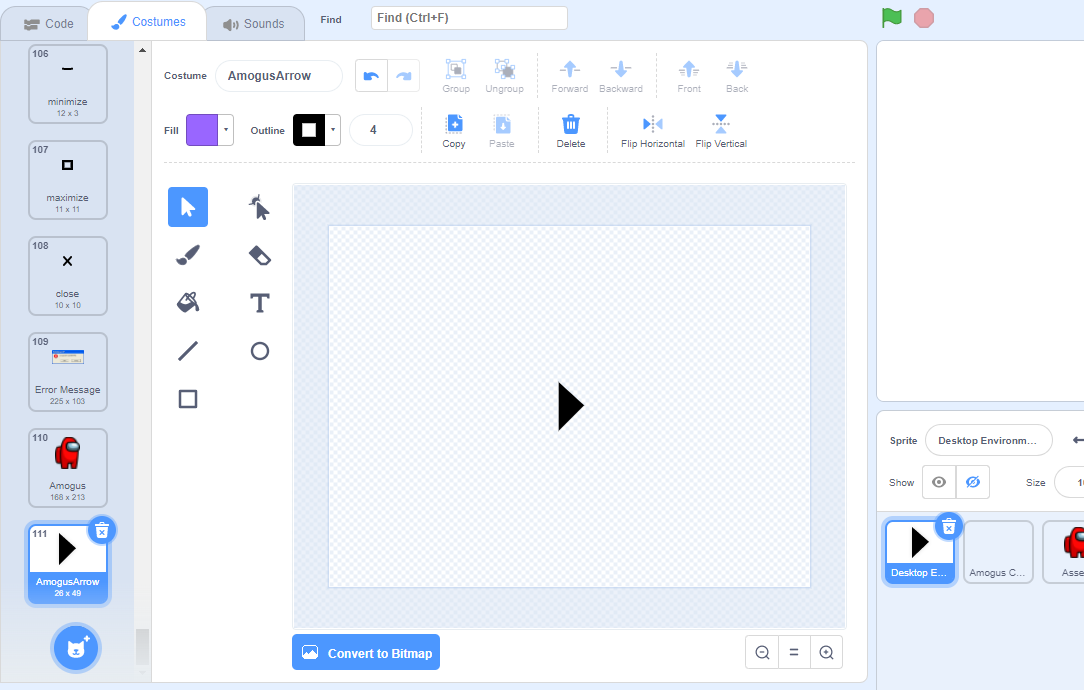Click the Find (Ctrl+F) search field
1084x690 pixels.
[x=469, y=18]
